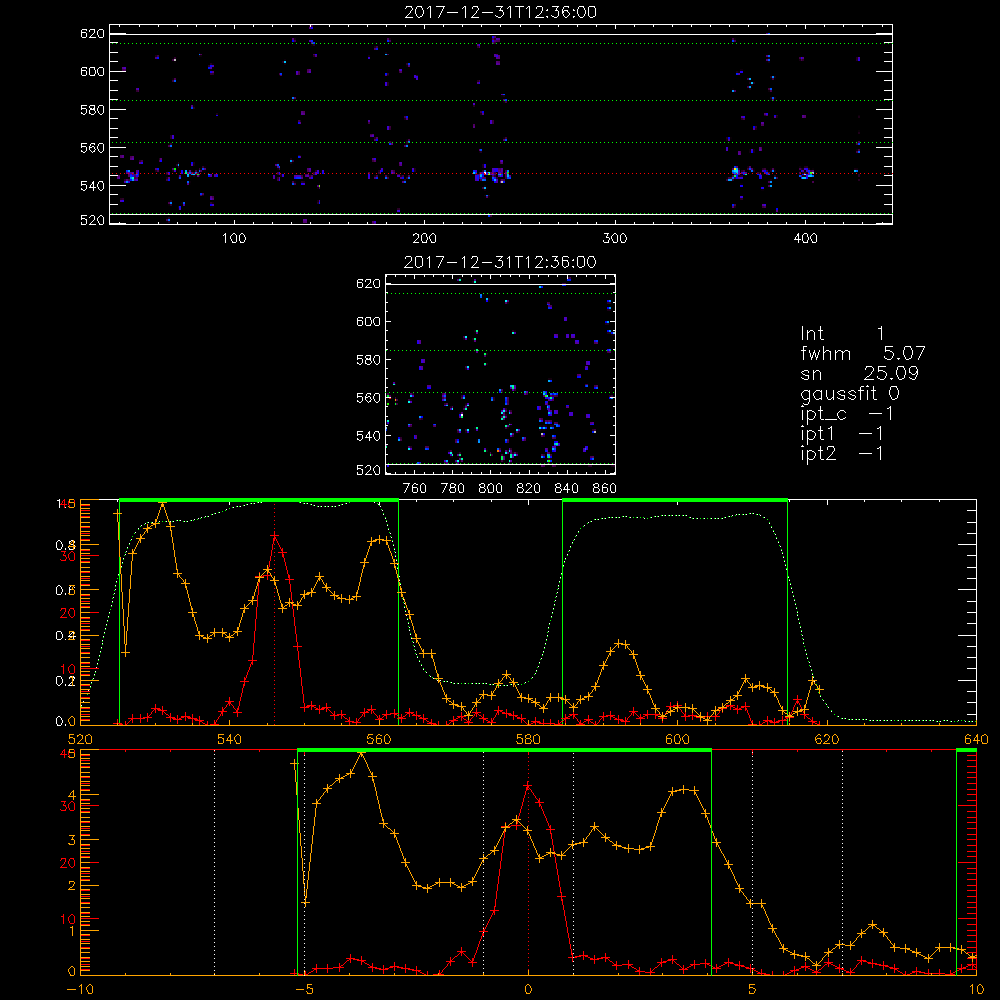The image size is (1000, 1000).
Task: Select the 'fwhm 5.07' readout
Action: [x=863, y=353]
